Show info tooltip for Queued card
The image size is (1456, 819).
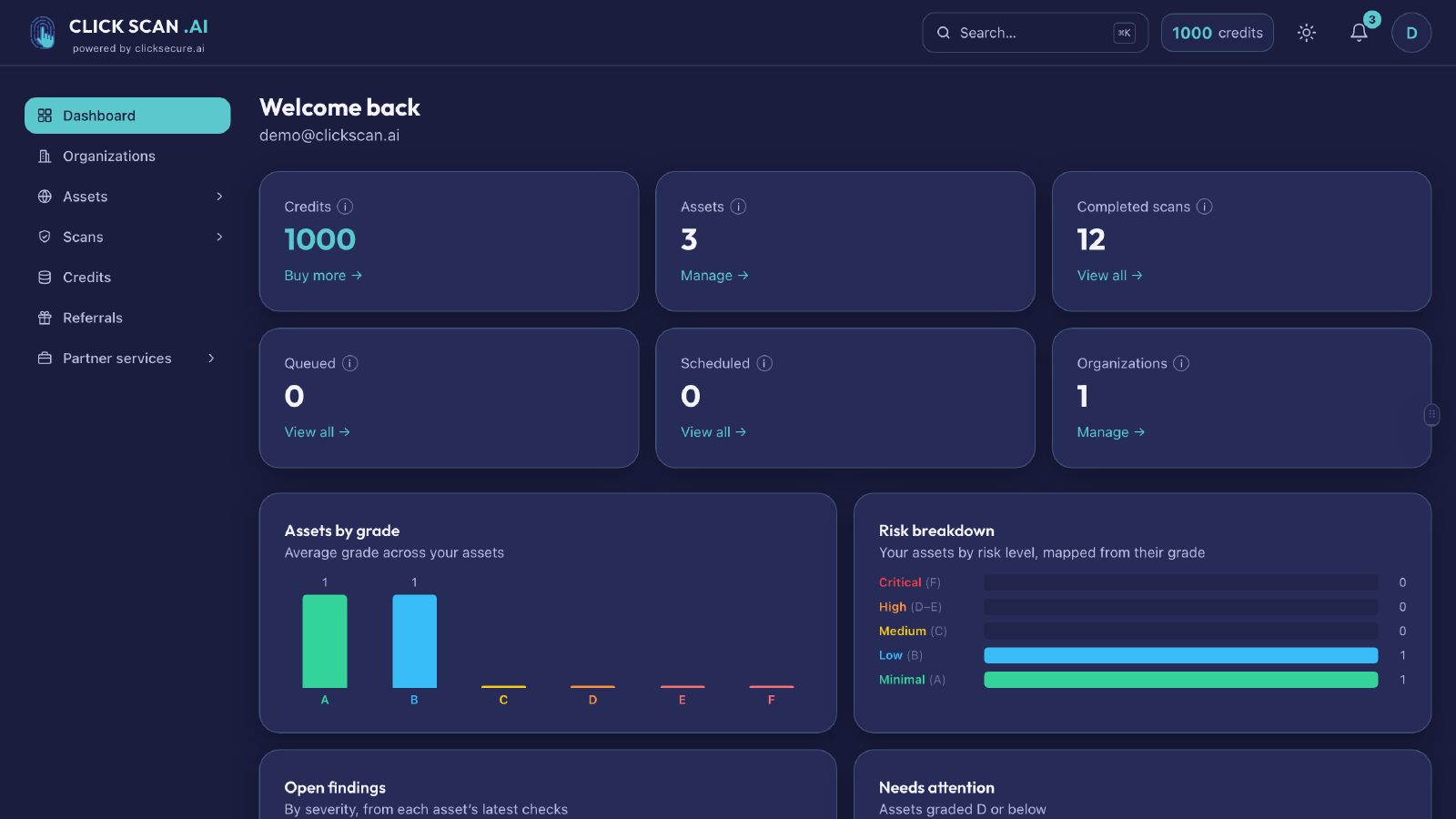[349, 363]
